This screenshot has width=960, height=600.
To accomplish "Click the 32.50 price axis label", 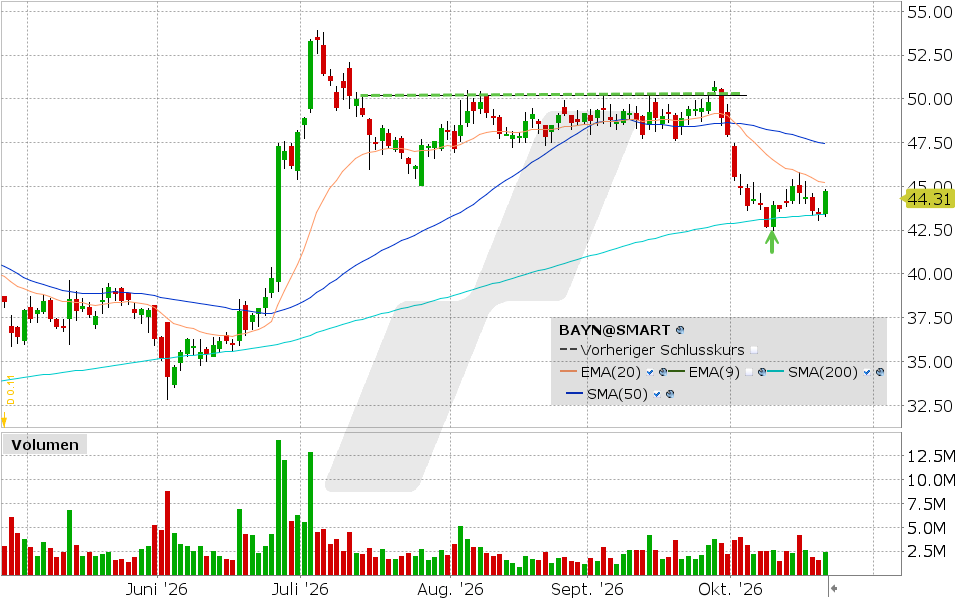I will pos(930,405).
